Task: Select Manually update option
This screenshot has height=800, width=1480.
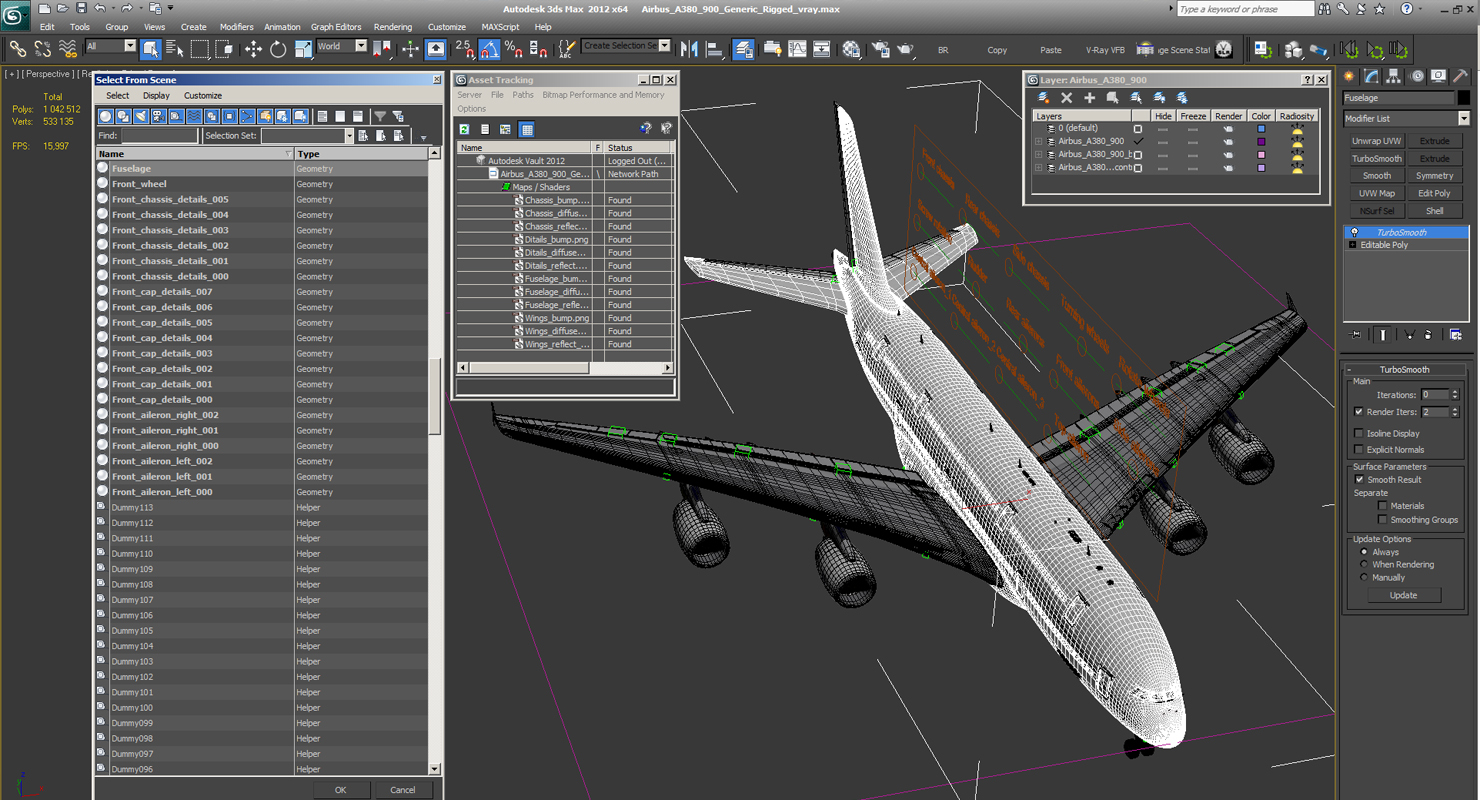Action: (1364, 577)
